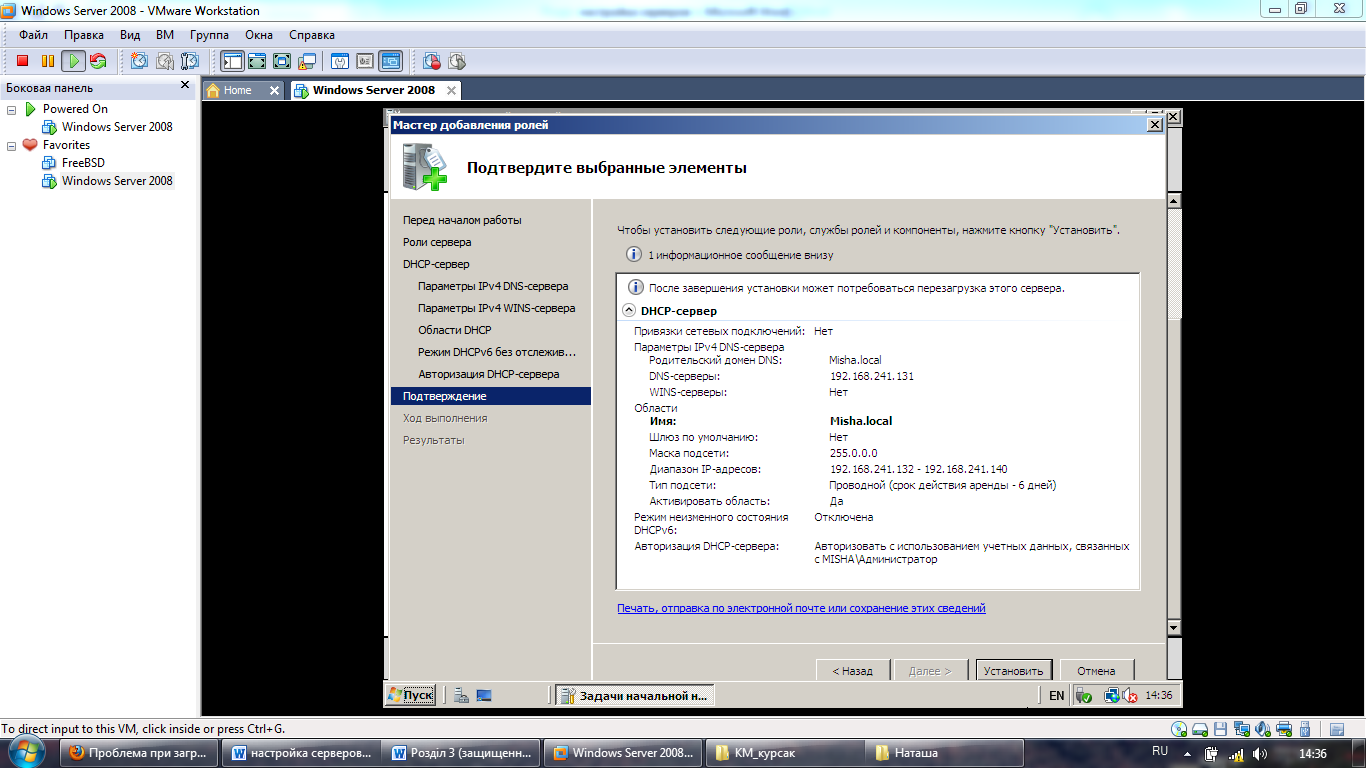Open the ВМ menu
1366x768 pixels.
165,35
